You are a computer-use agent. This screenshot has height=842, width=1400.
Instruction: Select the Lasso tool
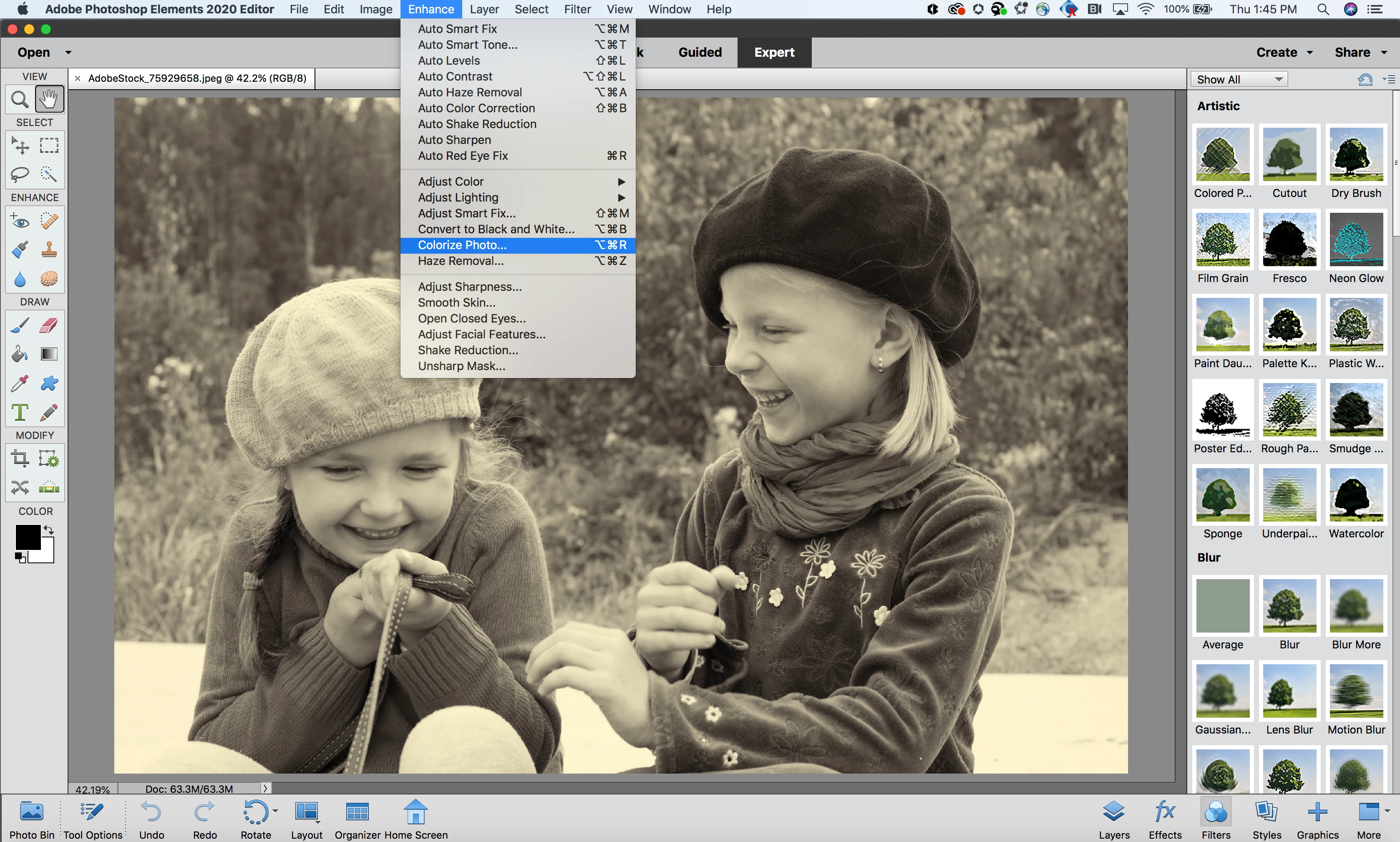[20, 174]
